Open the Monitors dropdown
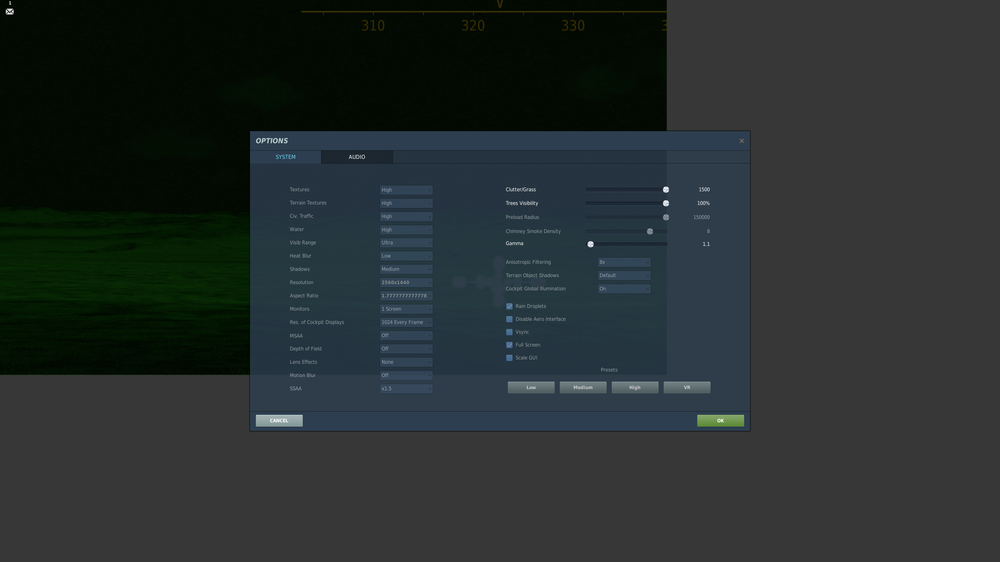Screen dimensions: 1000x562 [406, 309]
